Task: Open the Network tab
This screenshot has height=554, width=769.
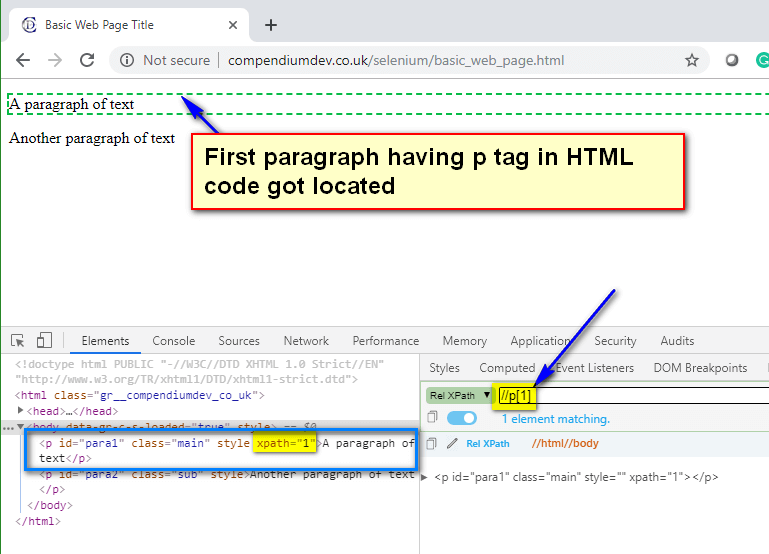Action: (306, 341)
